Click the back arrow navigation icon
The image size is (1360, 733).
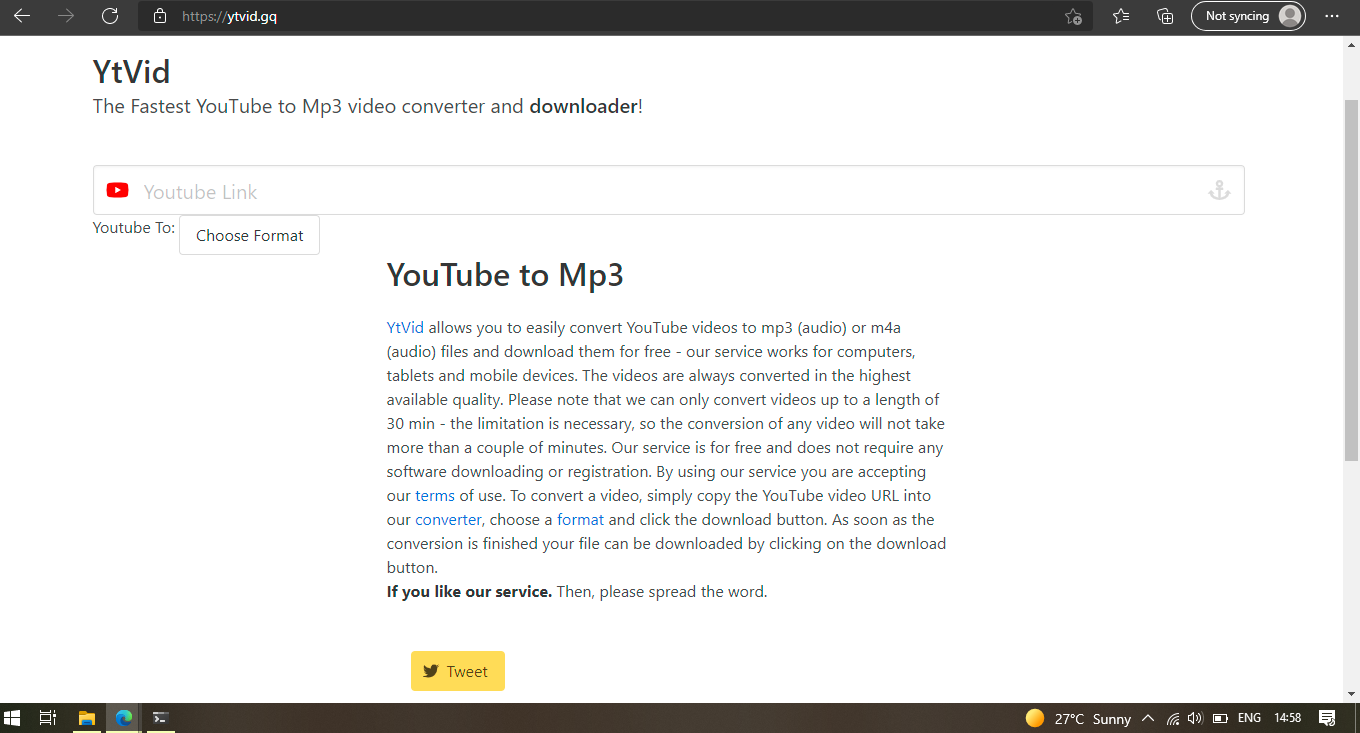click(22, 16)
